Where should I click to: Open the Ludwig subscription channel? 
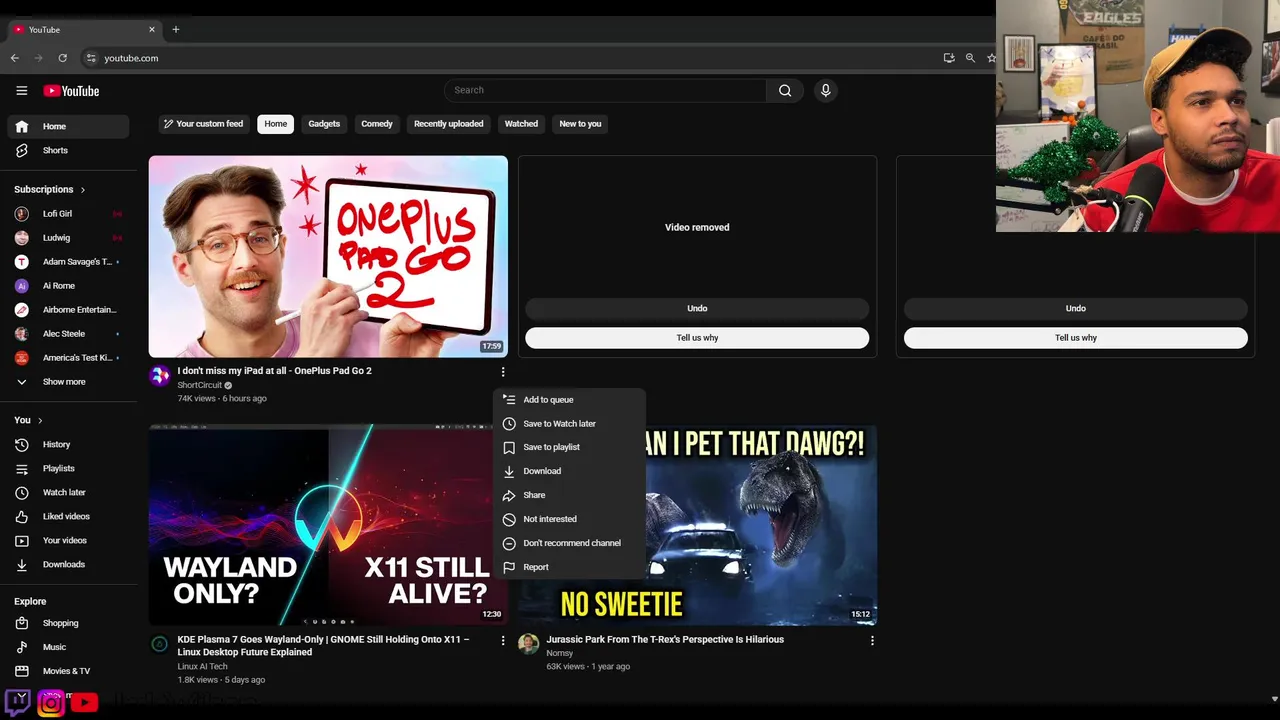(x=68, y=237)
